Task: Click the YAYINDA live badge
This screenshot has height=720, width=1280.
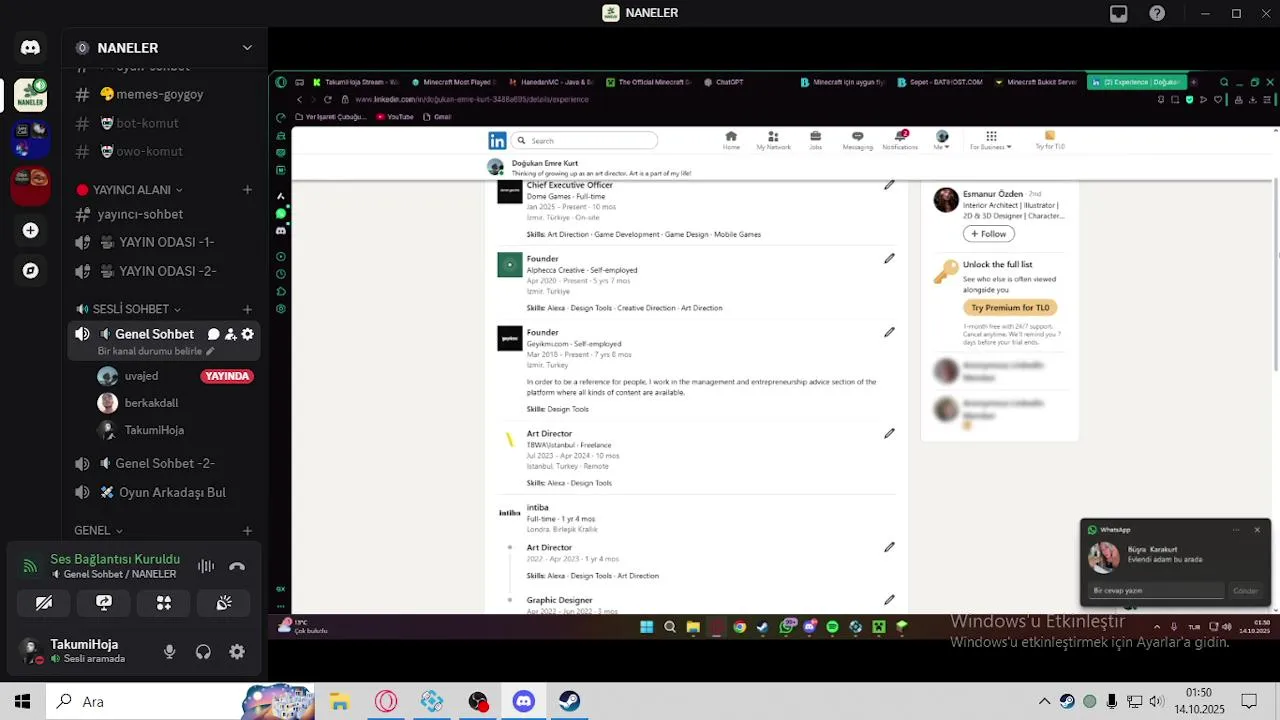Action: 227,376
